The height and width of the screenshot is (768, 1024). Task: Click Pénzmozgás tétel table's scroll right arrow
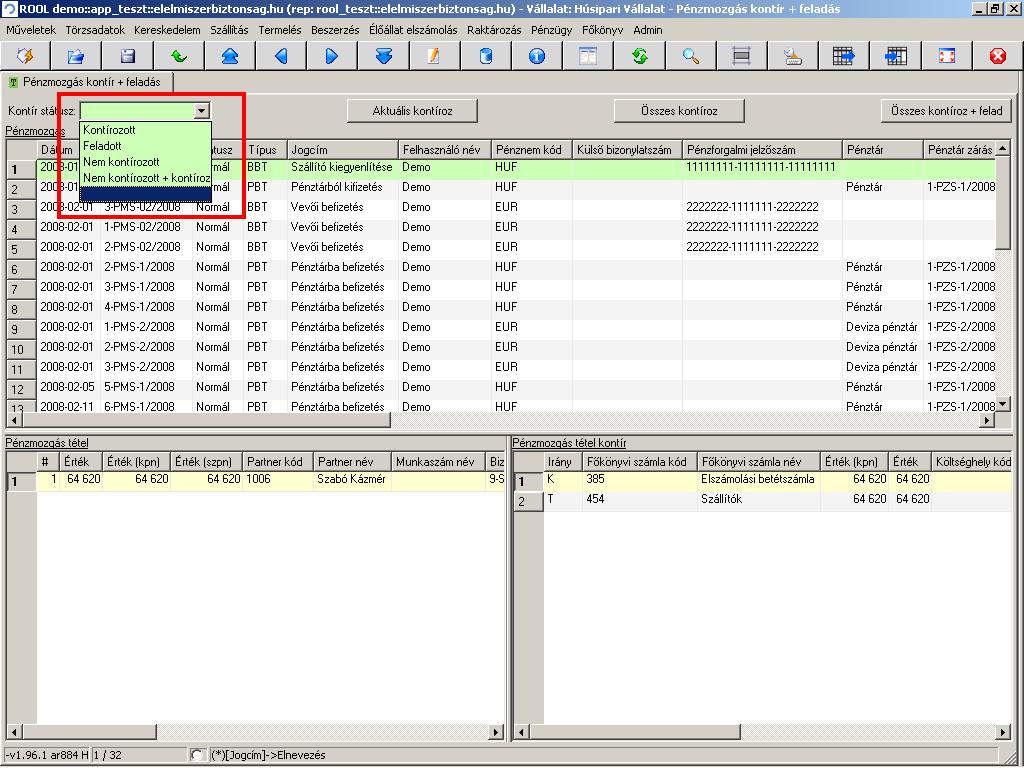pos(497,732)
